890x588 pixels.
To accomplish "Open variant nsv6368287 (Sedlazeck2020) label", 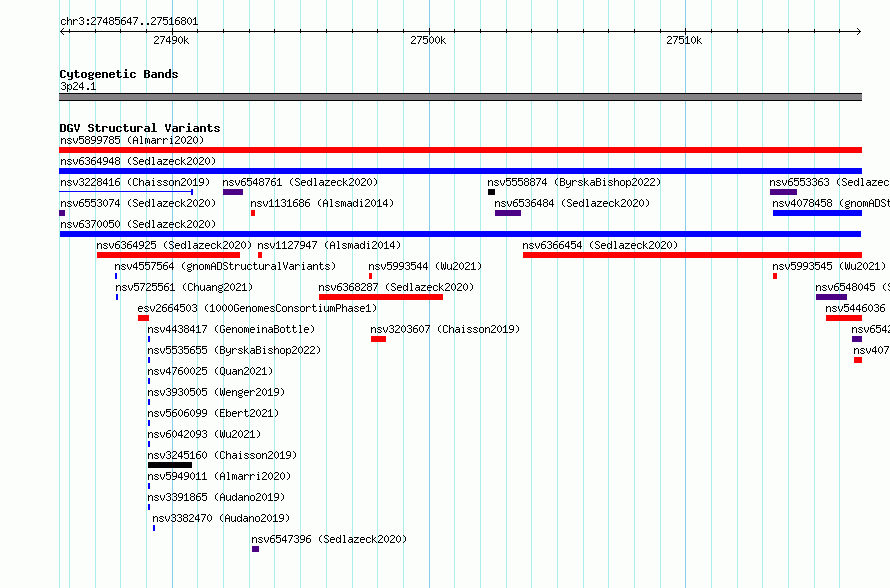I will point(396,287).
